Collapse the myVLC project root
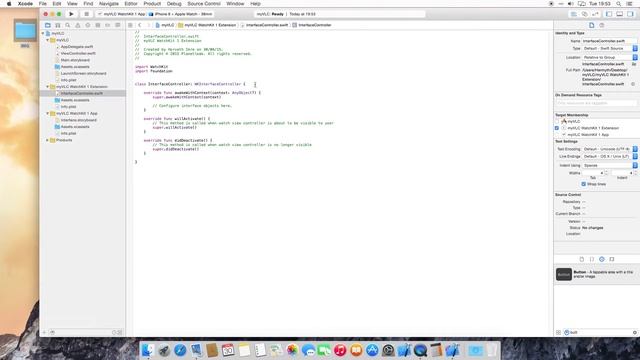This screenshot has width=640, height=360. 43,33
